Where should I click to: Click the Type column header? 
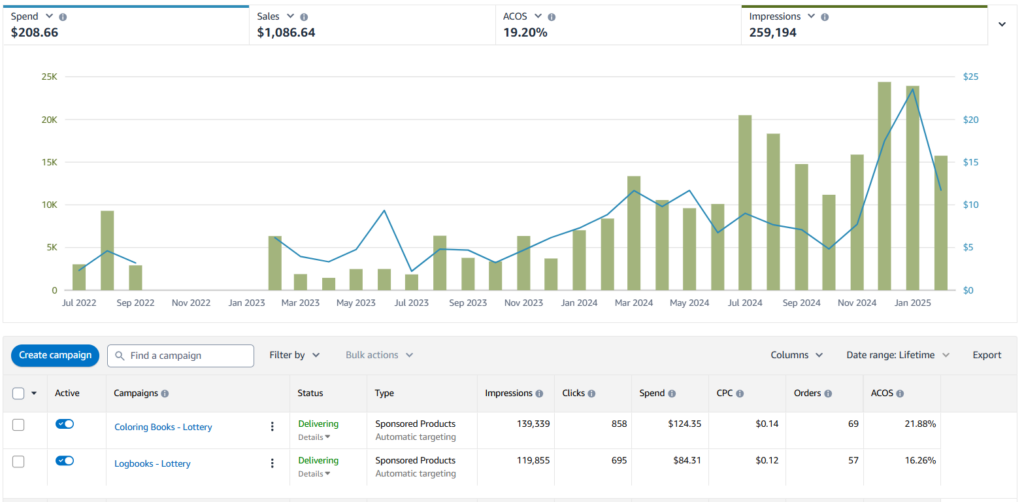pos(384,393)
